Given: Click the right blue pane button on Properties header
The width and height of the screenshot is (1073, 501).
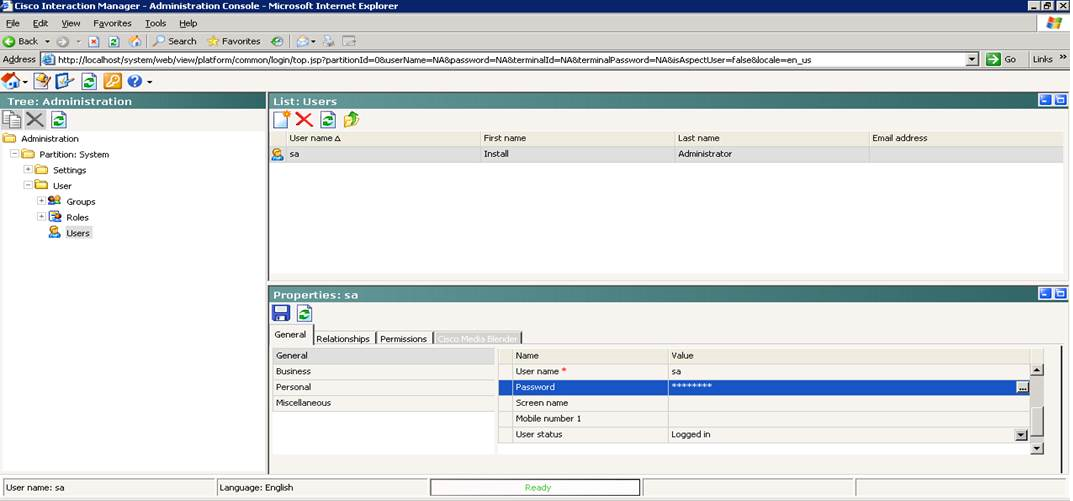Looking at the screenshot, I should tap(1060, 294).
